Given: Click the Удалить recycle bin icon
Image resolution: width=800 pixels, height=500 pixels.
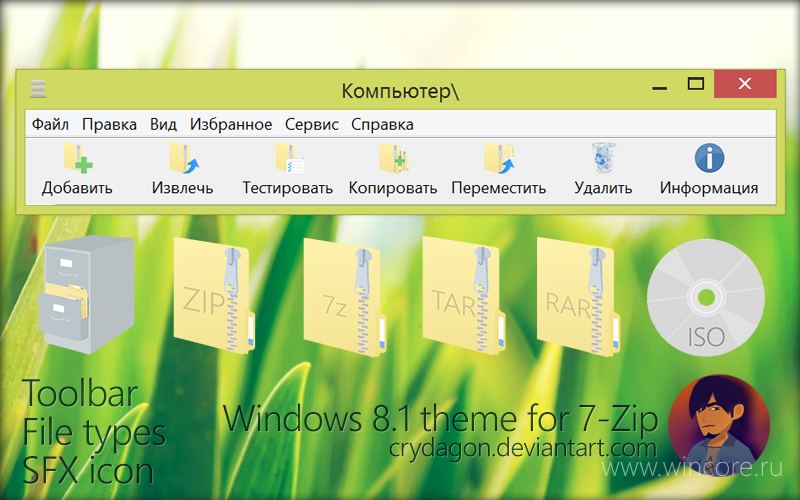Looking at the screenshot, I should click(x=604, y=158).
